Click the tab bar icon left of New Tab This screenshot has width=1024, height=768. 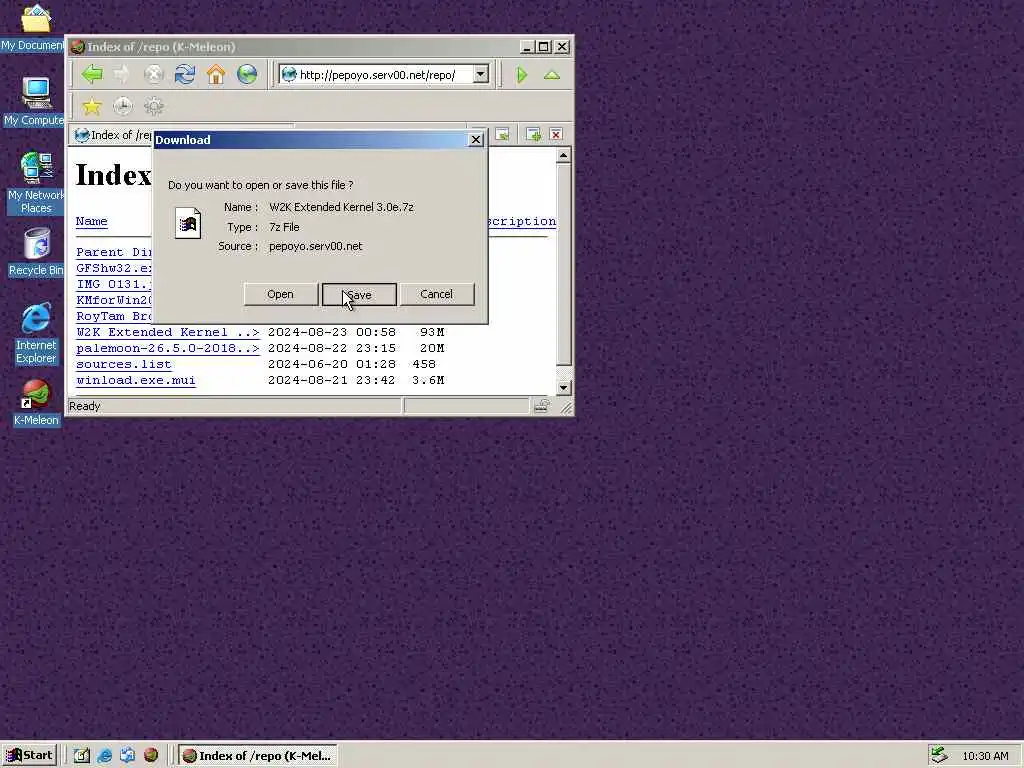click(x=502, y=135)
